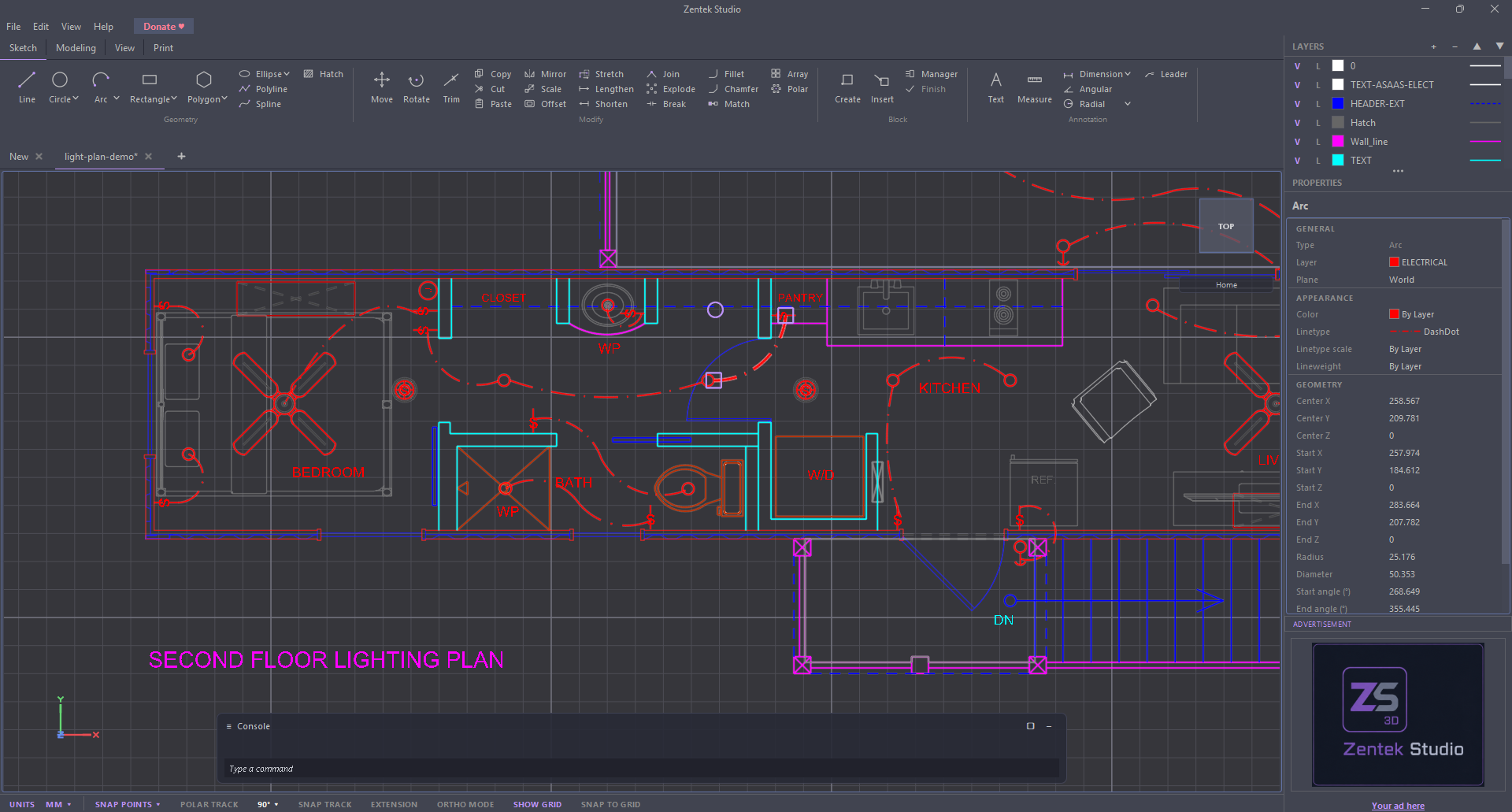Click TEXT layer cyan color swatch

coord(1338,160)
